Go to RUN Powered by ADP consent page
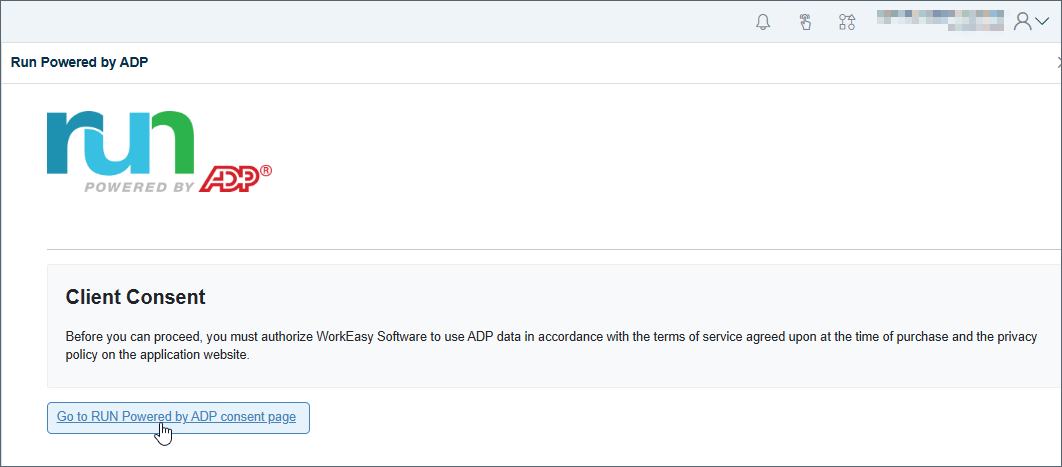1062x467 pixels. pyautogui.click(x=178, y=418)
